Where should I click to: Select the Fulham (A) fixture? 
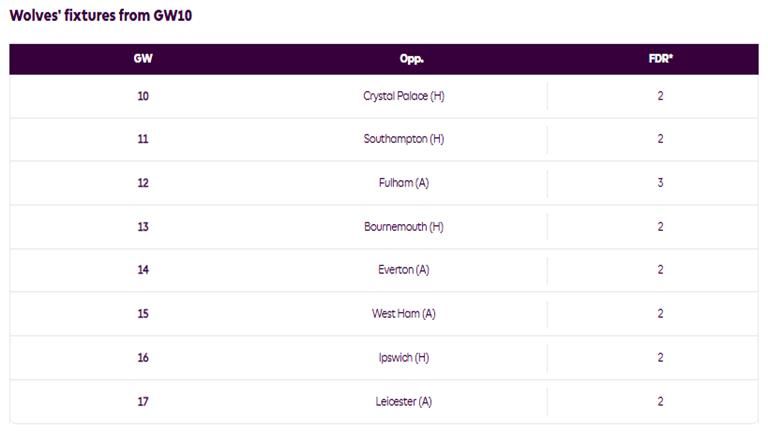coord(403,183)
